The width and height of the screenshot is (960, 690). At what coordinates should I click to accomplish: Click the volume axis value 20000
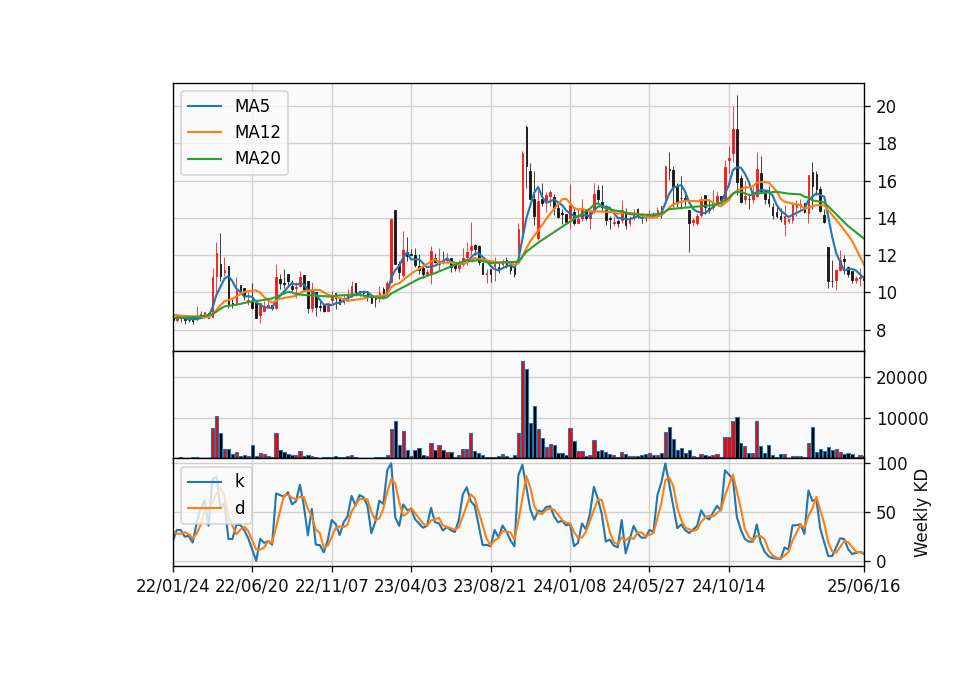tap(902, 378)
